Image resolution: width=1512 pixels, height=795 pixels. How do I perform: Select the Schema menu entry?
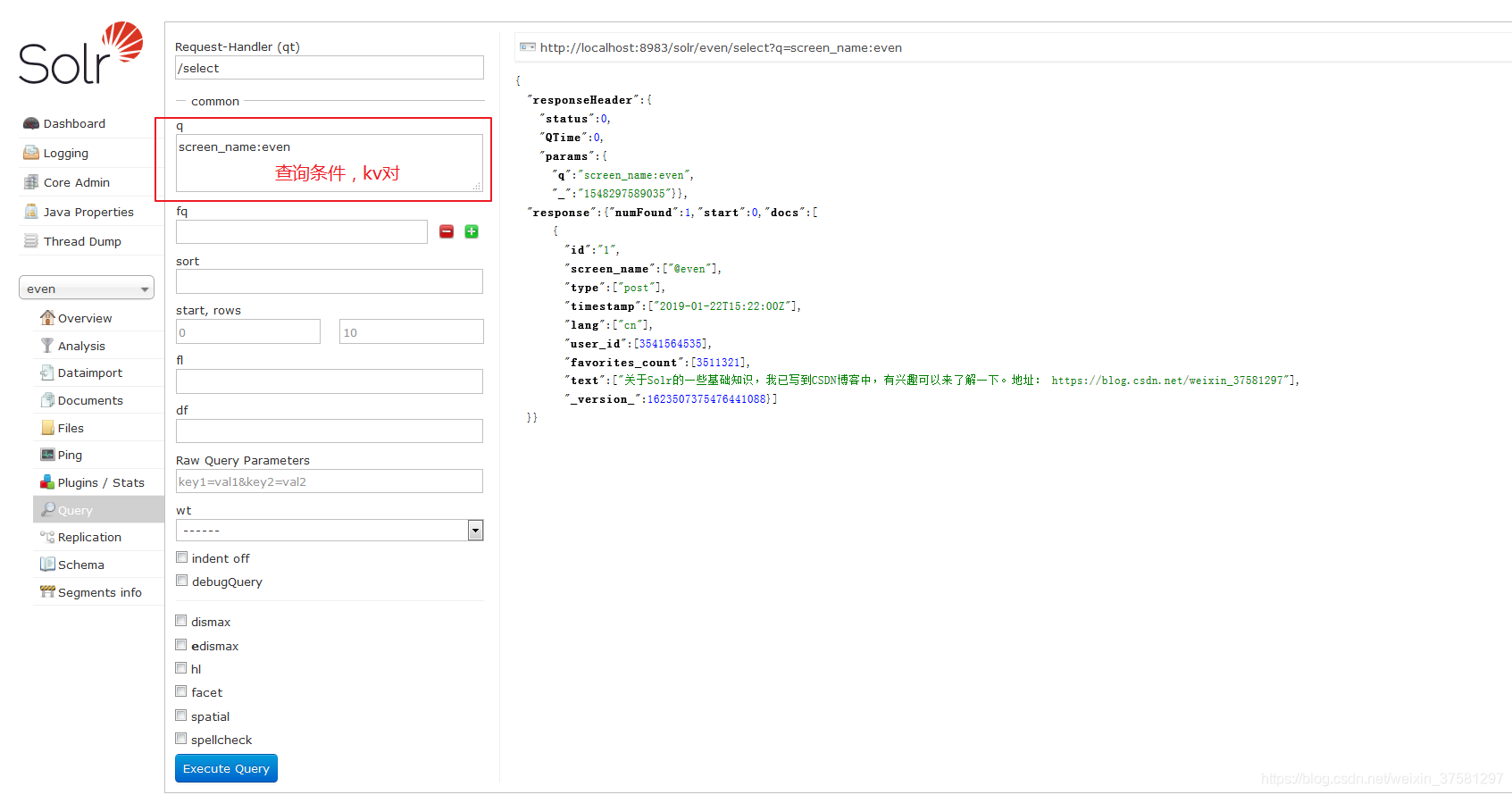[81, 565]
